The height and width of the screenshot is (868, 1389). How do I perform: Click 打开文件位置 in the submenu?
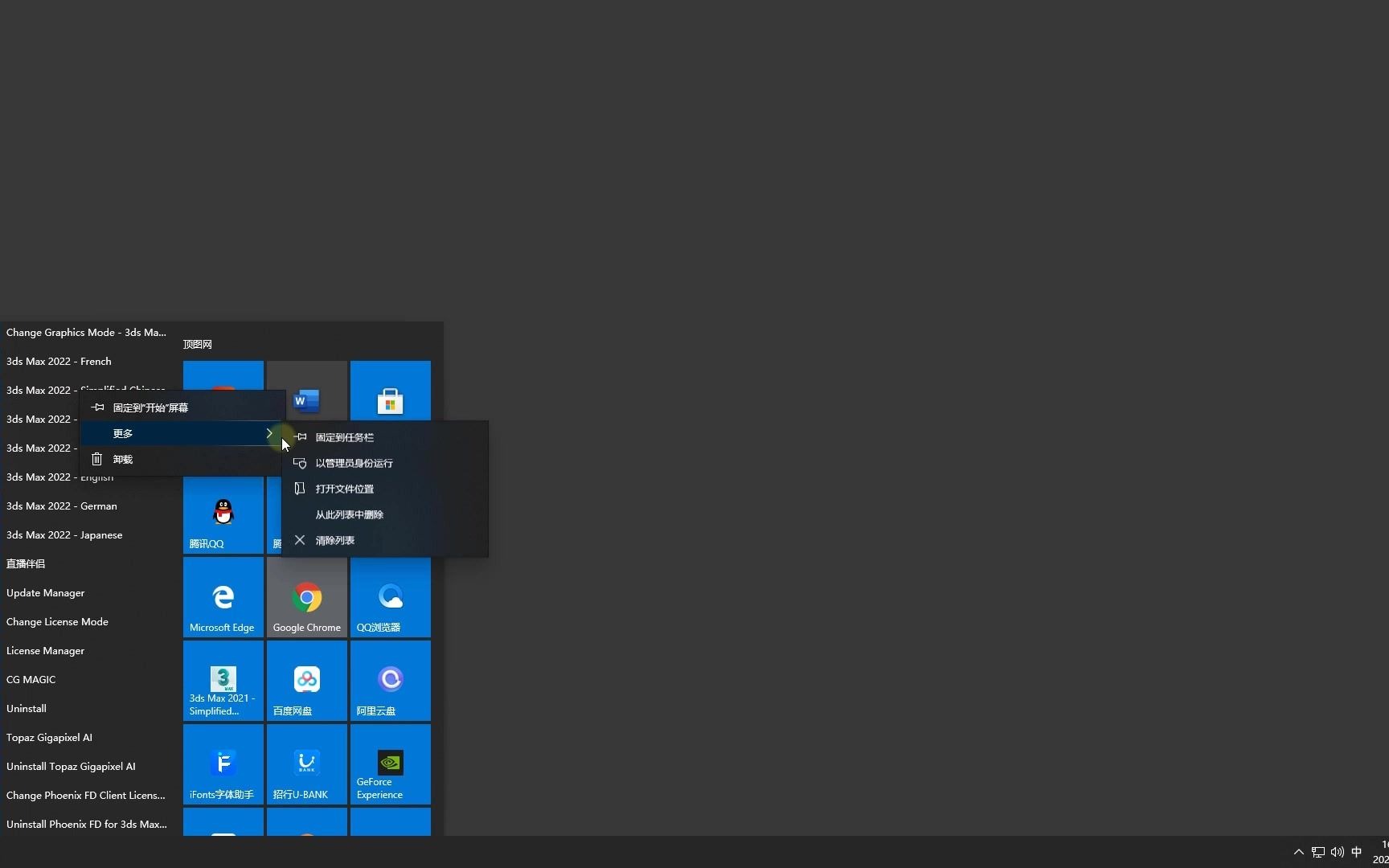[x=385, y=489]
